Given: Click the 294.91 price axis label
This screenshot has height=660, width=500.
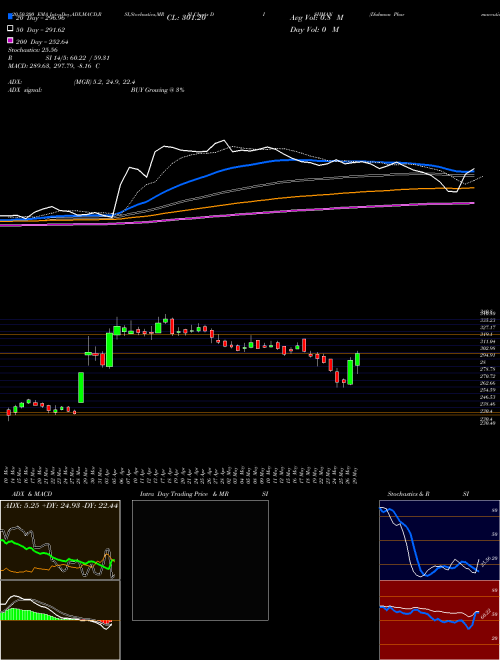Looking at the screenshot, I should pos(489,355).
